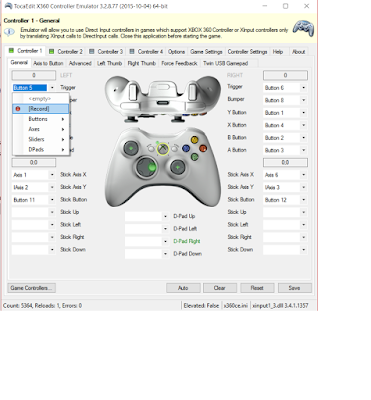Click the green A button on controller image
The height and width of the screenshot is (400, 371).
[x=195, y=156]
